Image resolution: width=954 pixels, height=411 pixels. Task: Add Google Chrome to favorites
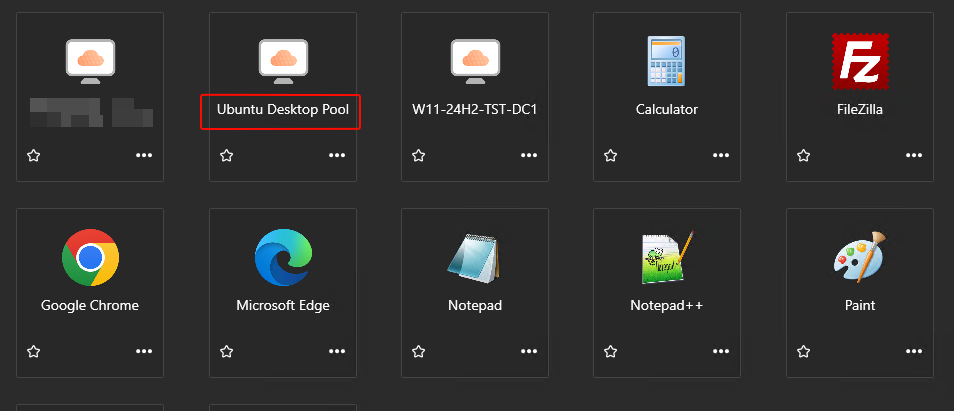[33, 351]
